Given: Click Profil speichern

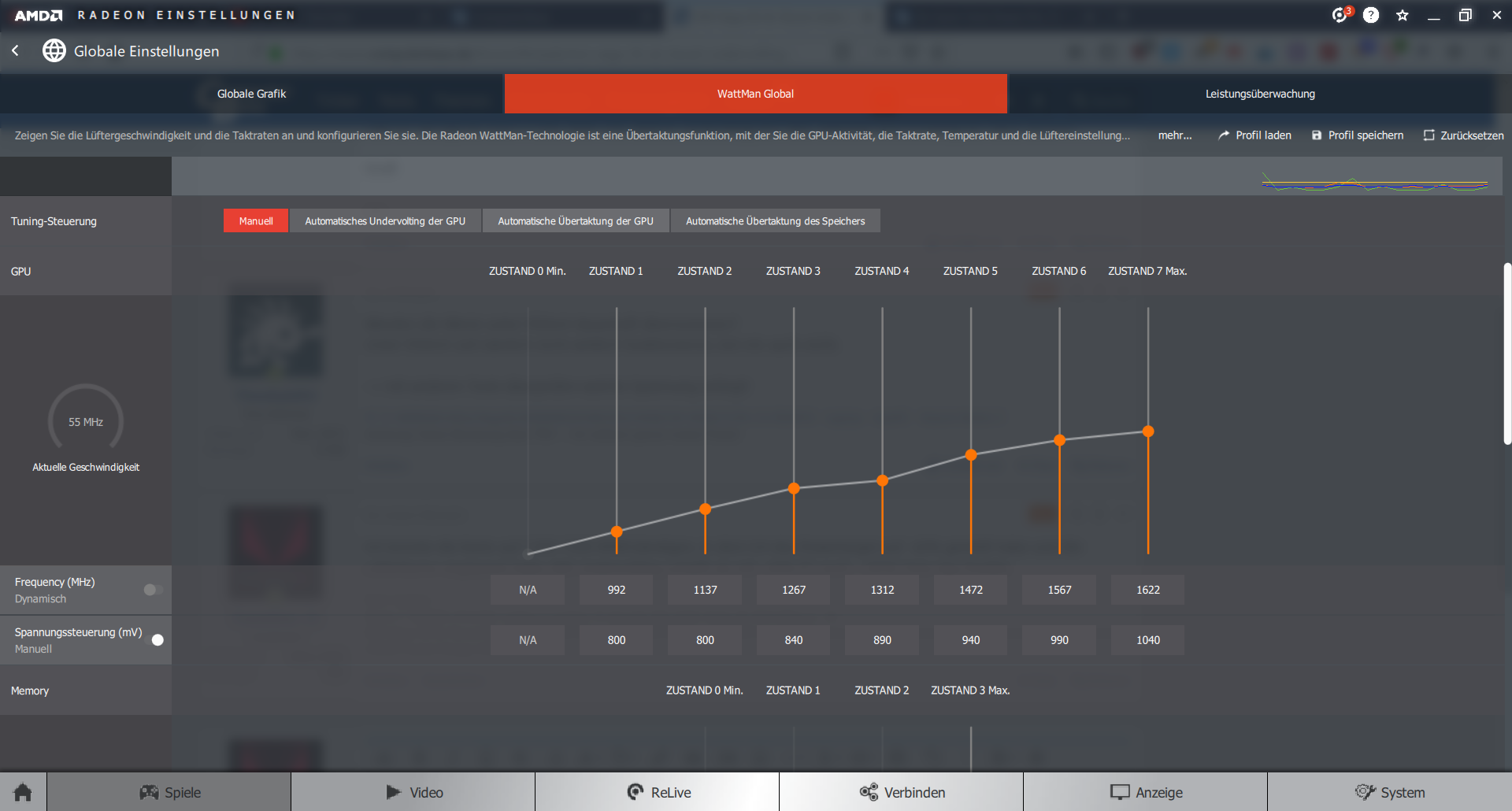Looking at the screenshot, I should (x=1358, y=135).
